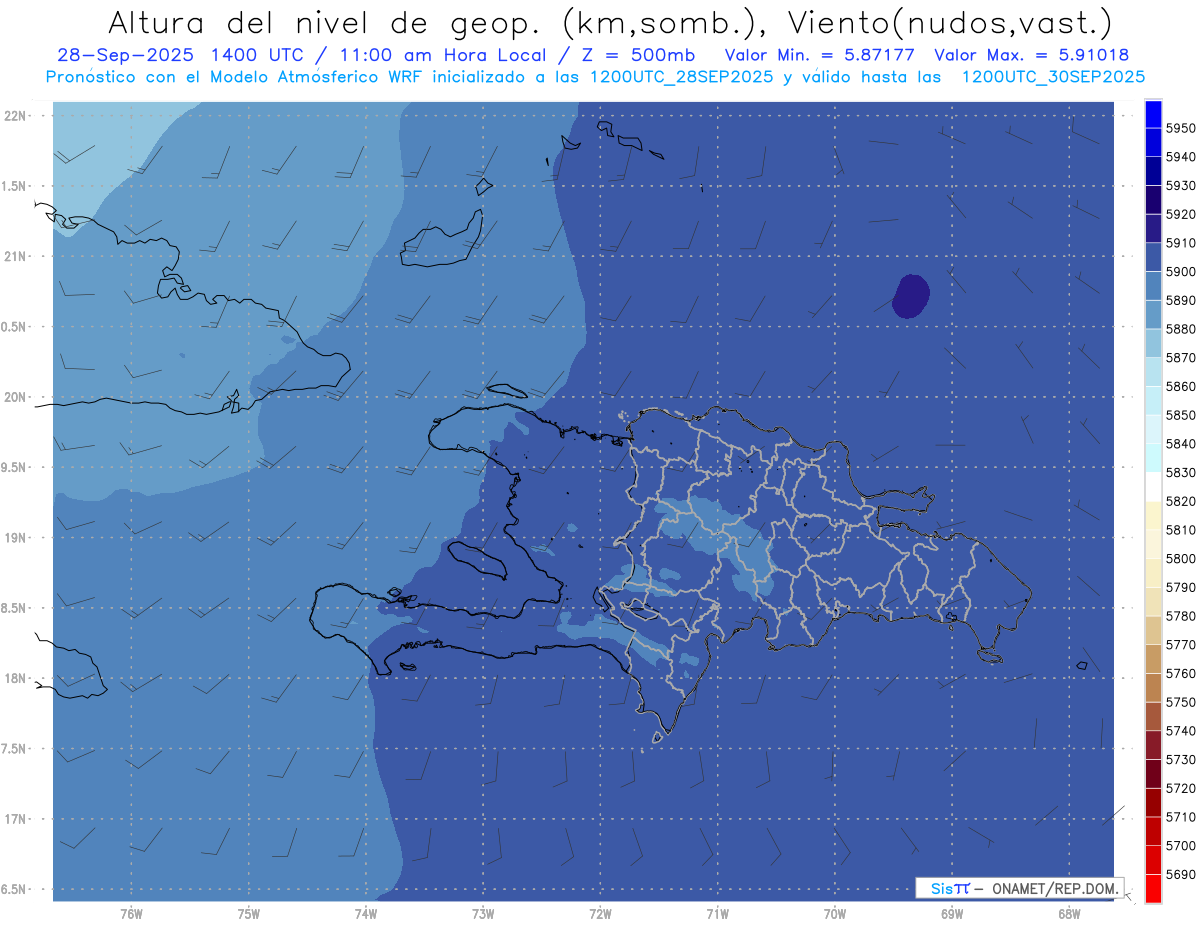This screenshot has width=1200, height=927.
Task: Click the 5860 colorbar label
Action: coord(1180,386)
